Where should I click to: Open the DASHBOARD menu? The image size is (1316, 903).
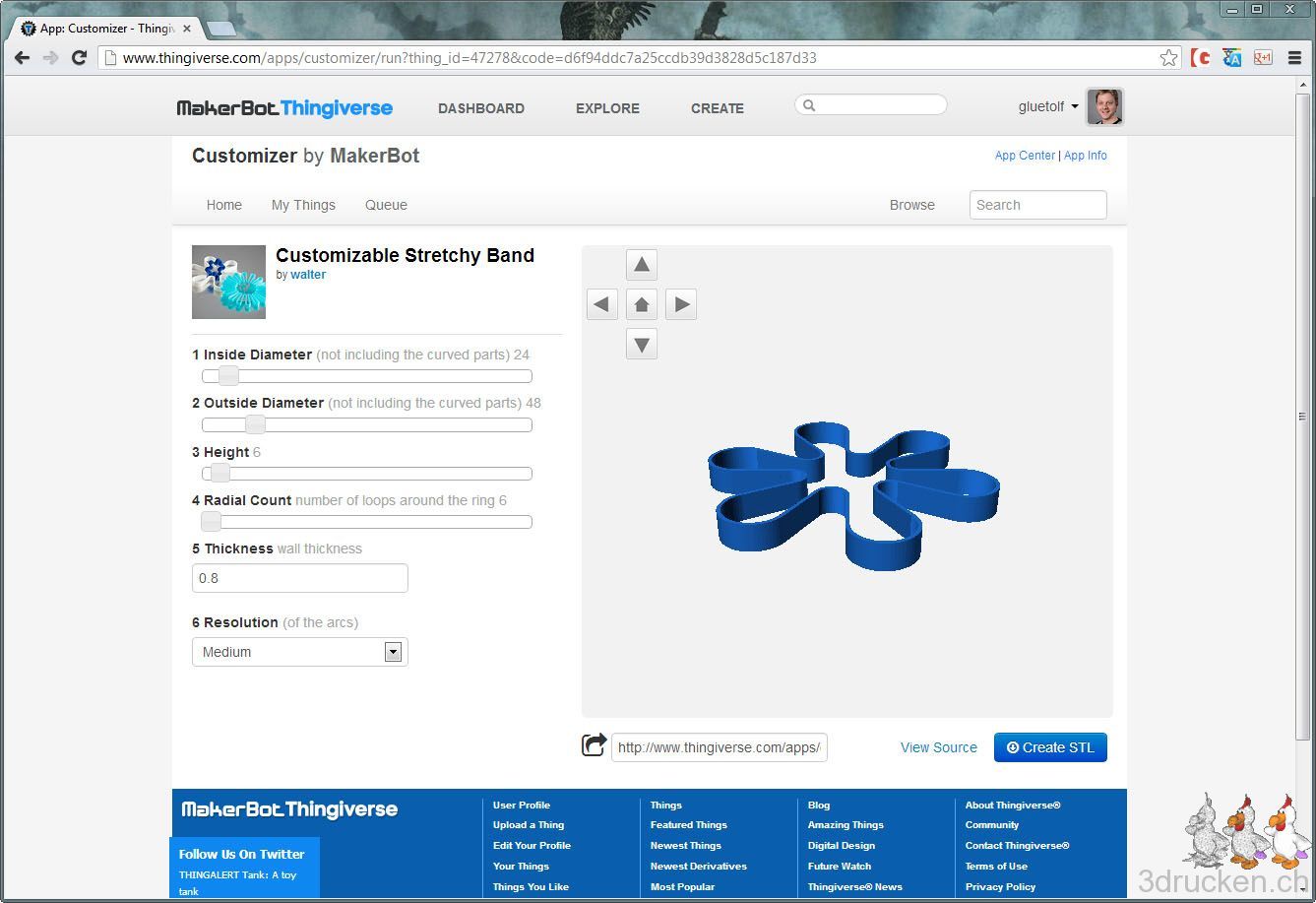(x=481, y=108)
